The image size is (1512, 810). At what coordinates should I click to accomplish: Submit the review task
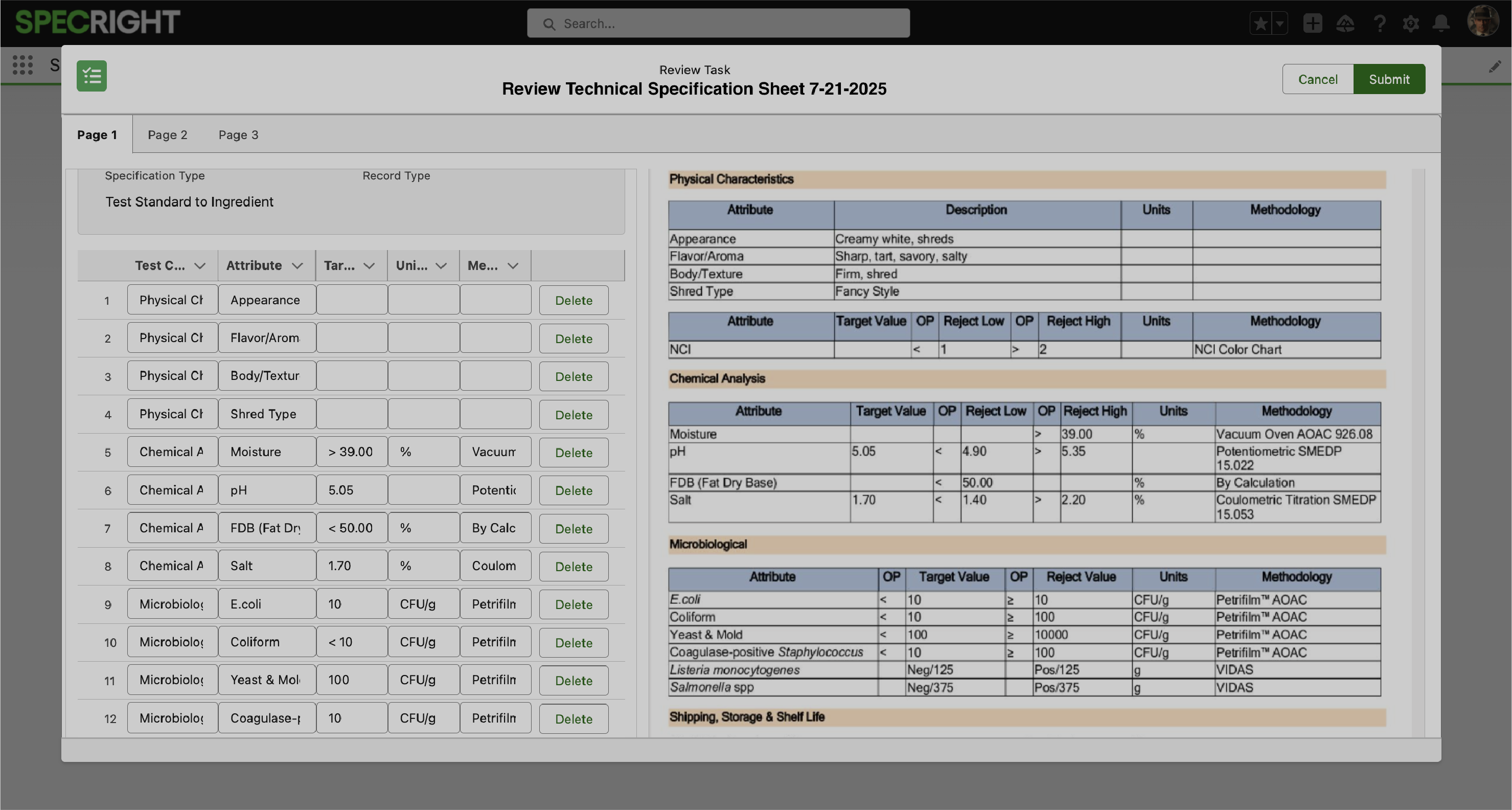pos(1389,79)
